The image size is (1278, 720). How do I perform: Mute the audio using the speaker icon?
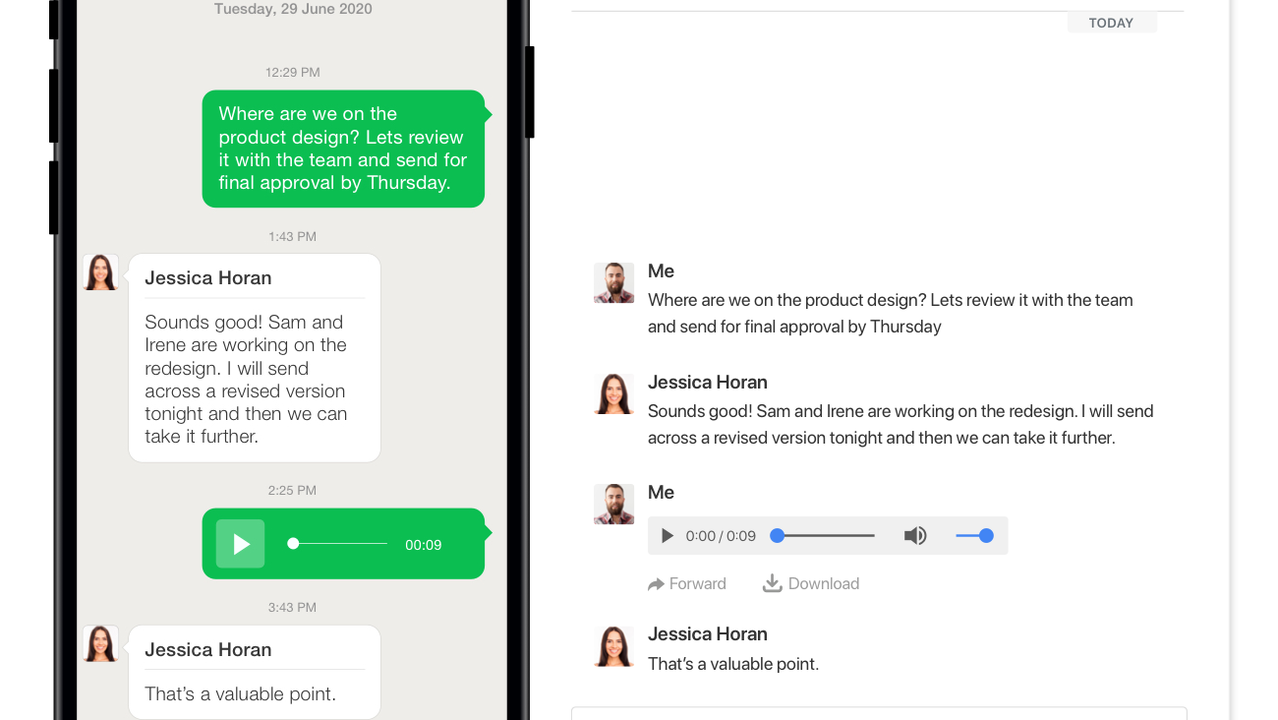coord(915,536)
